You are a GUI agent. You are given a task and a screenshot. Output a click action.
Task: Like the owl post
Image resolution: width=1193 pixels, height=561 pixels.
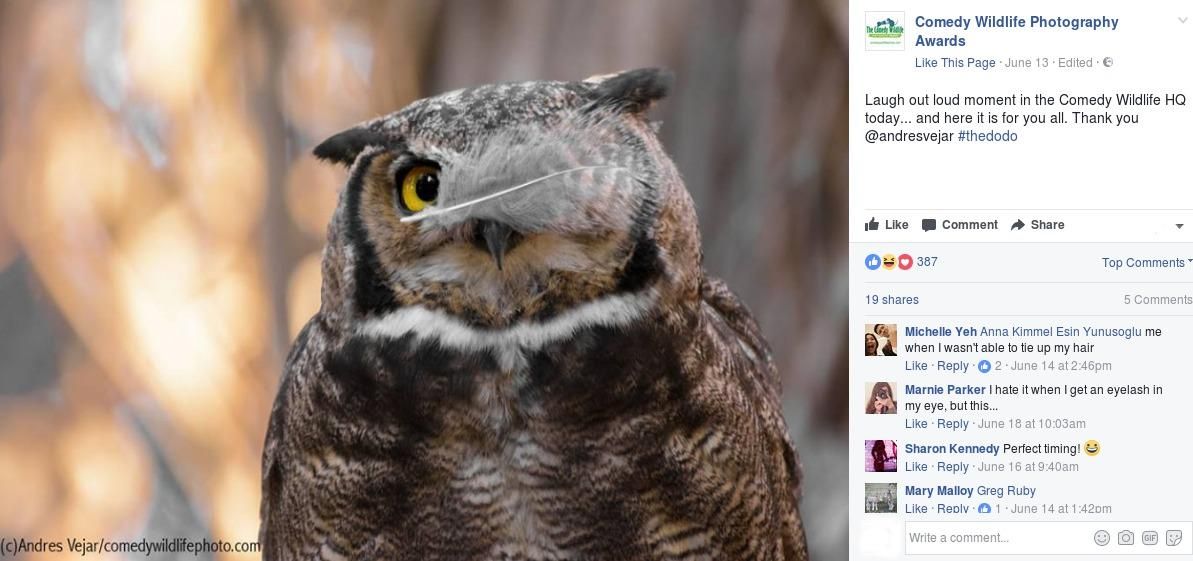[887, 225]
